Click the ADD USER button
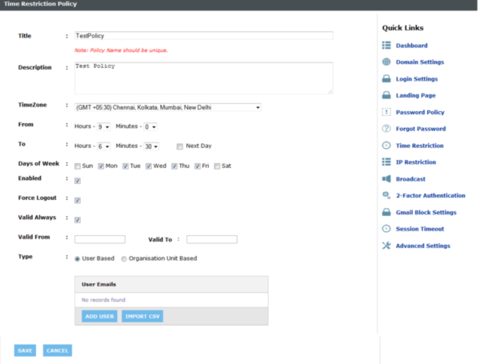 coord(99,316)
